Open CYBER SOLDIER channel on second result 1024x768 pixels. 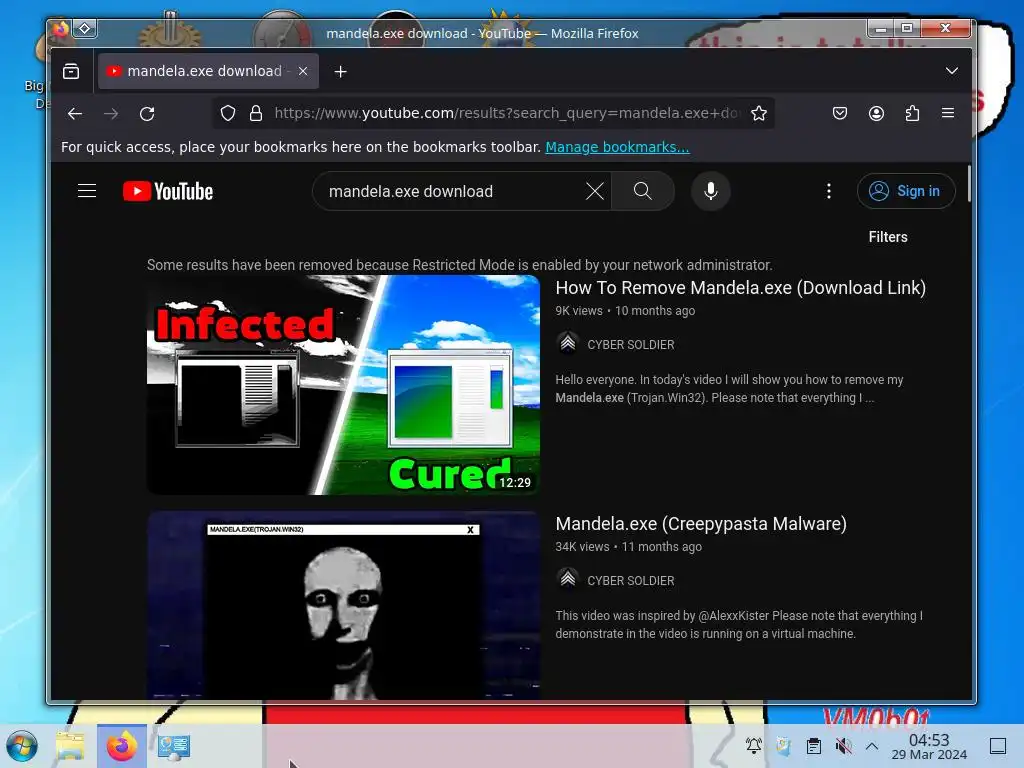click(x=631, y=581)
